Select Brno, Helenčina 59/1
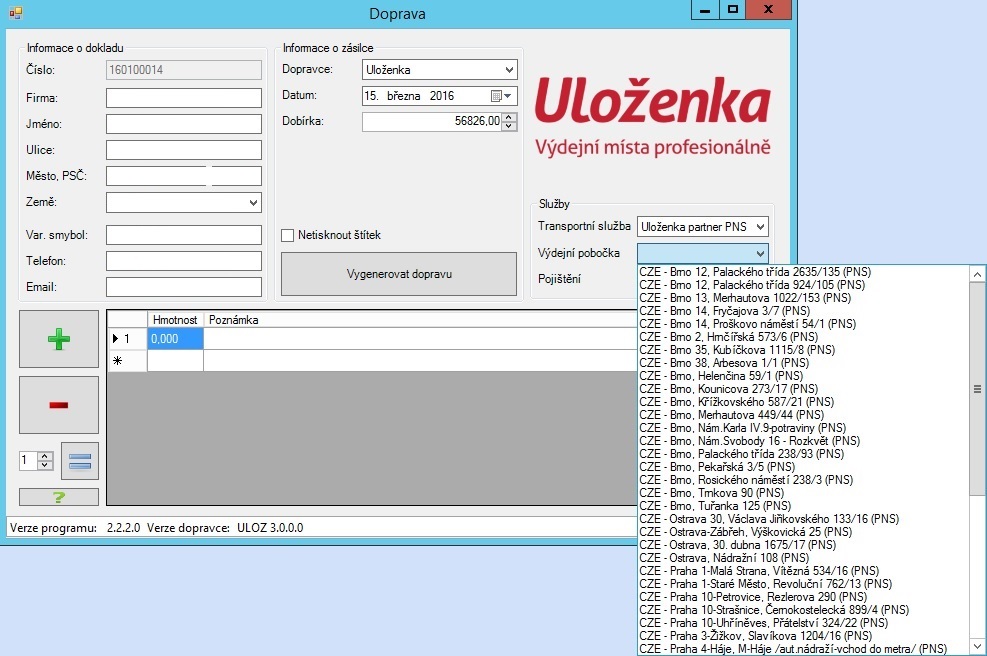Screen dimensions: 987x656 click(x=803, y=376)
